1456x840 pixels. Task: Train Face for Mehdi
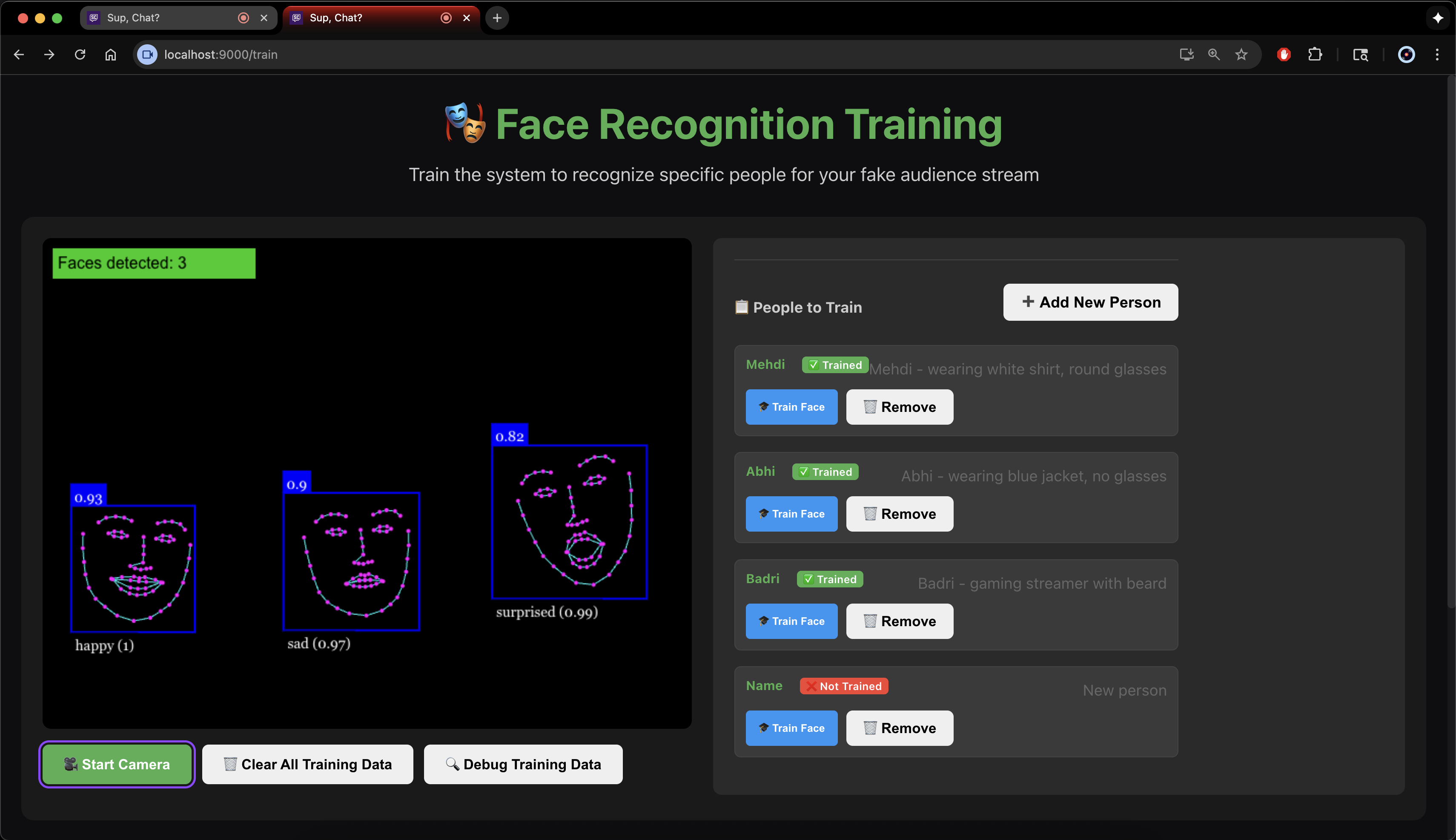tap(791, 407)
